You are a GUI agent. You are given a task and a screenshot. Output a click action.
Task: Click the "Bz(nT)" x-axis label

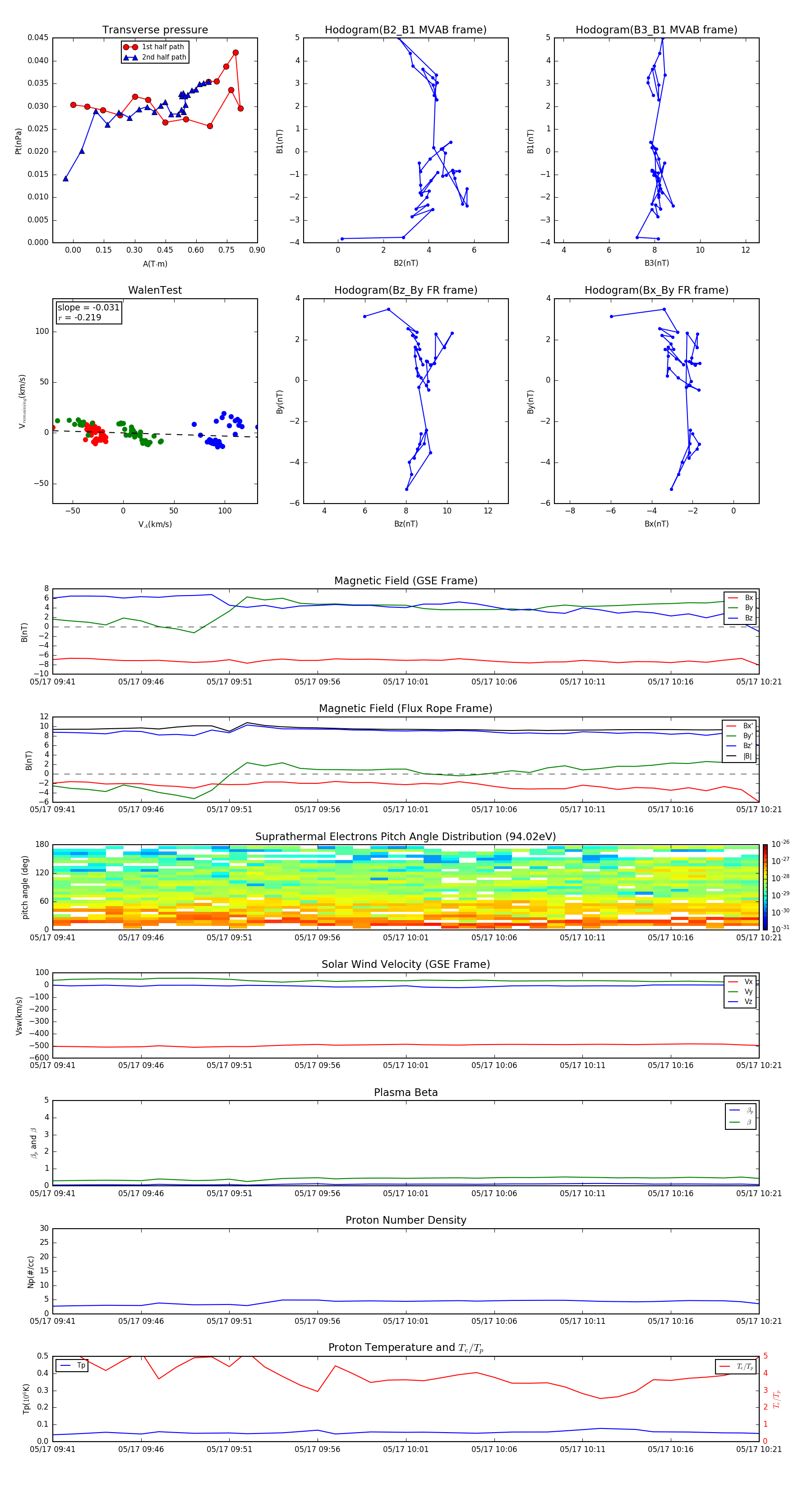click(x=406, y=524)
